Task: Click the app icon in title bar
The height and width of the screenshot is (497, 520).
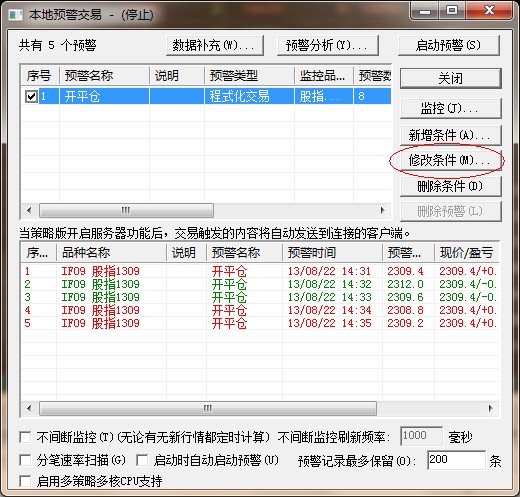Action: tap(16, 15)
